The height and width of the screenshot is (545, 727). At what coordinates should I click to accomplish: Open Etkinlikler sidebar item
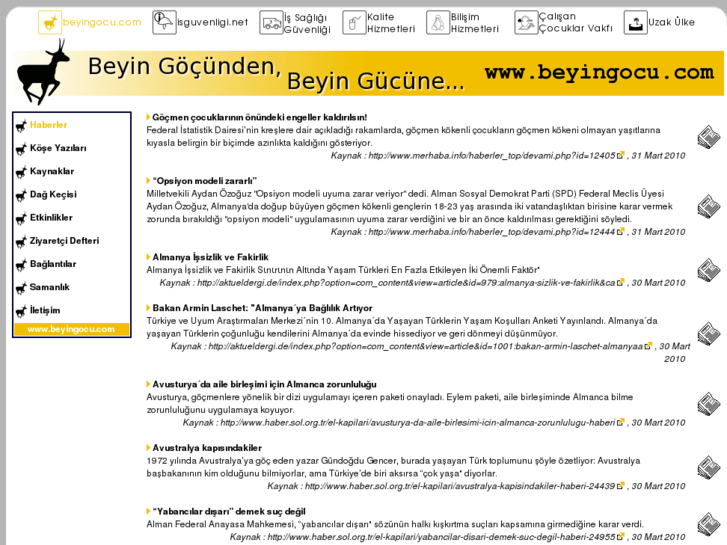click(51, 218)
